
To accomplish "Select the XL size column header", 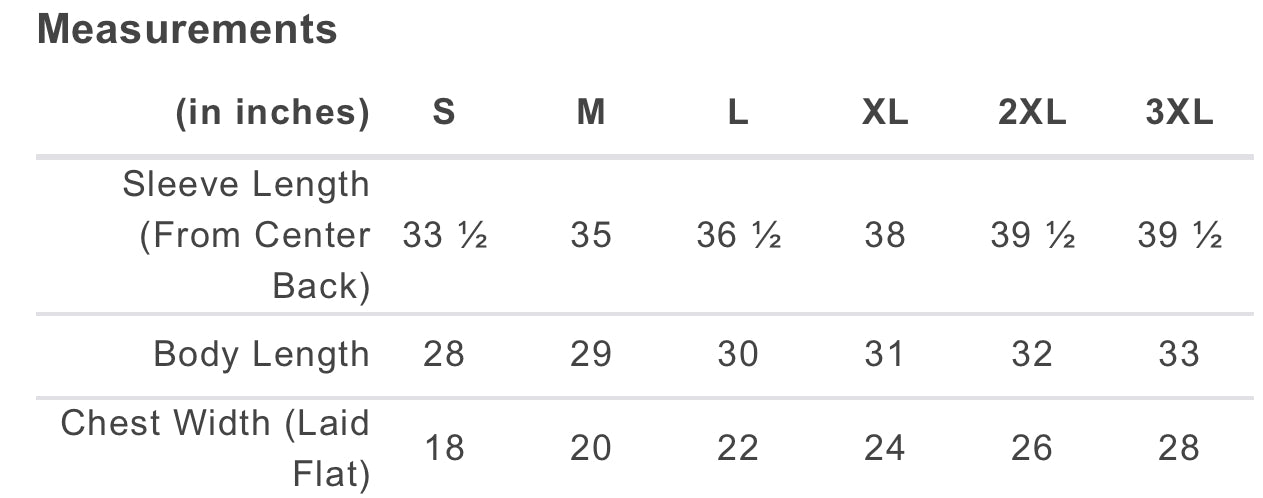I will (x=885, y=113).
